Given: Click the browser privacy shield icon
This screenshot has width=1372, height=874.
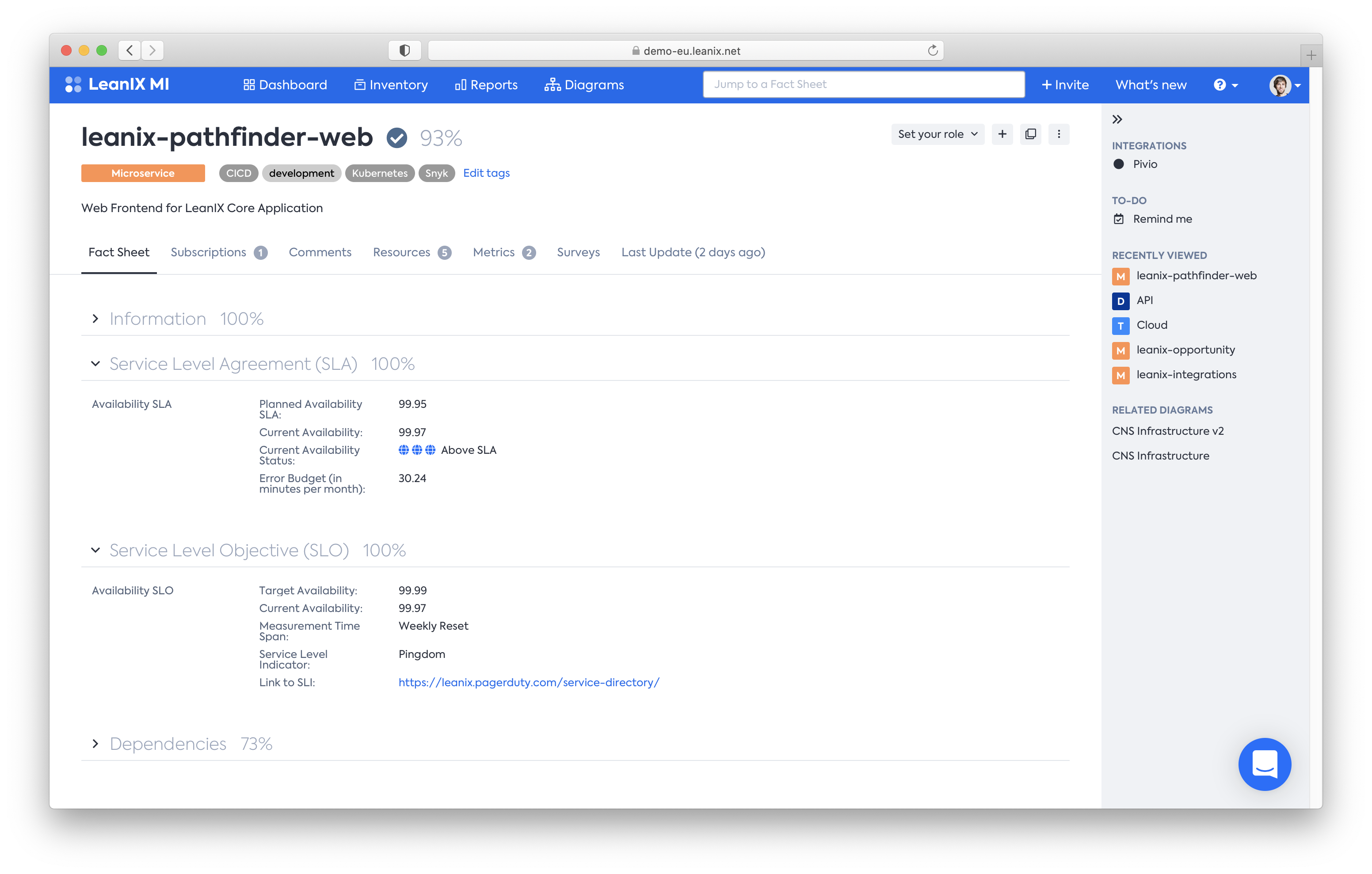Looking at the screenshot, I should coord(404,50).
